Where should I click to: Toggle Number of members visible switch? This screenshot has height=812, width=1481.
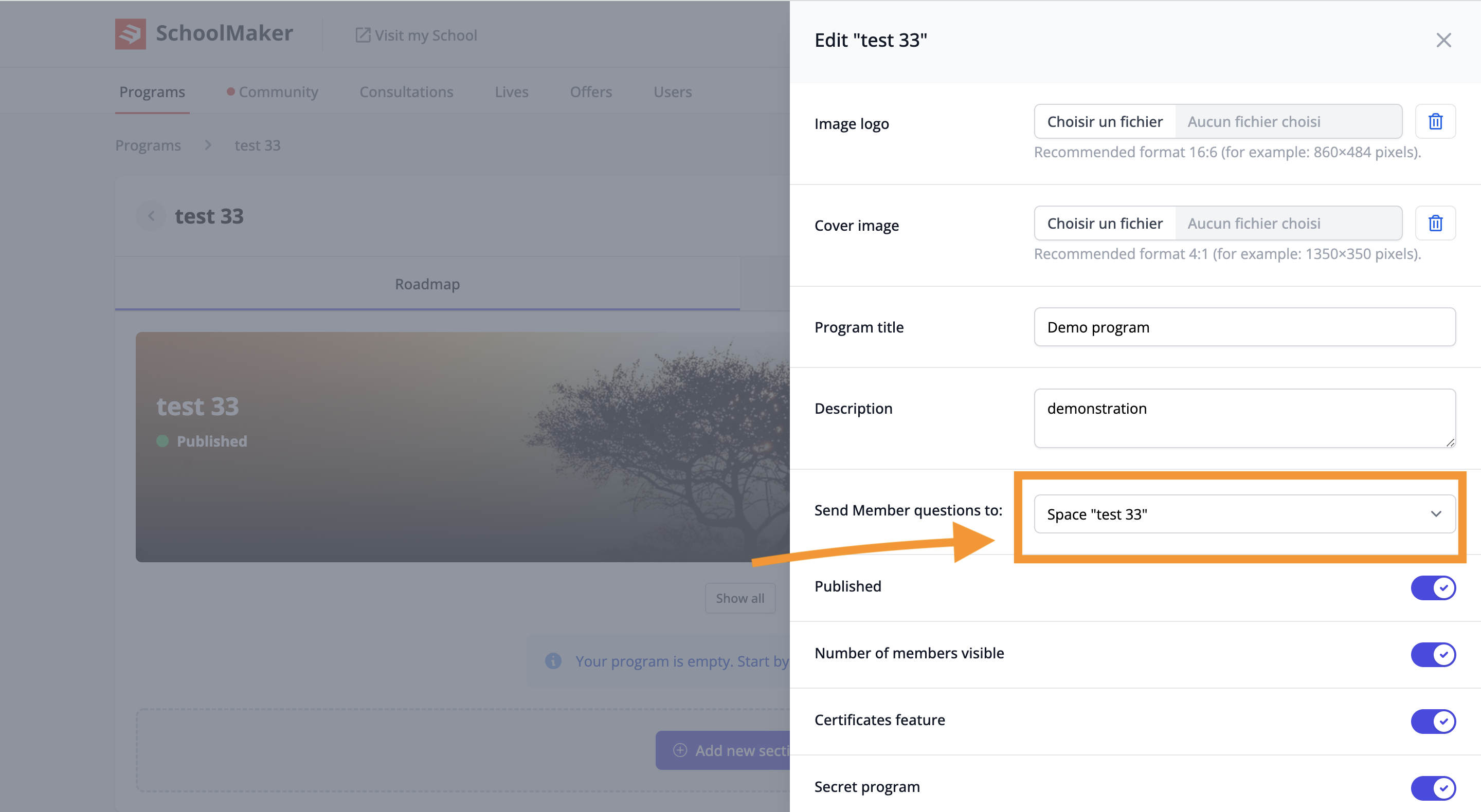[x=1433, y=654]
